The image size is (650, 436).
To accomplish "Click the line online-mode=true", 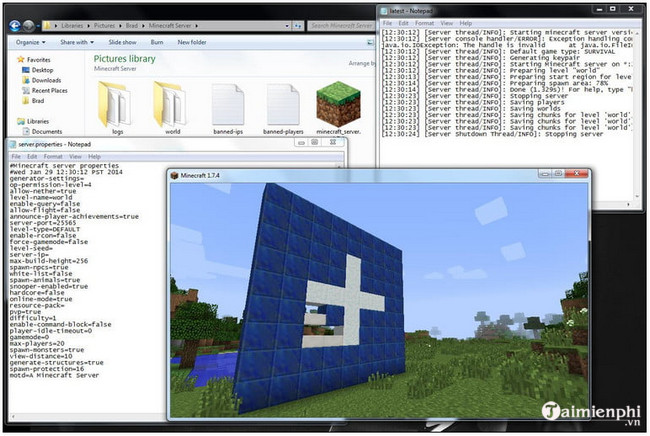I will pyautogui.click(x=41, y=299).
